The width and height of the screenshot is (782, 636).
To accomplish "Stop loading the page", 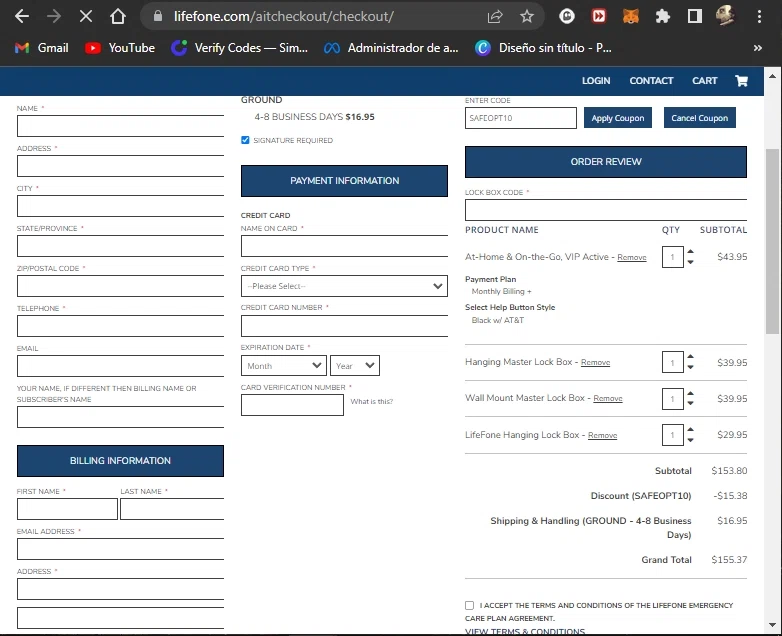I will 86,16.
